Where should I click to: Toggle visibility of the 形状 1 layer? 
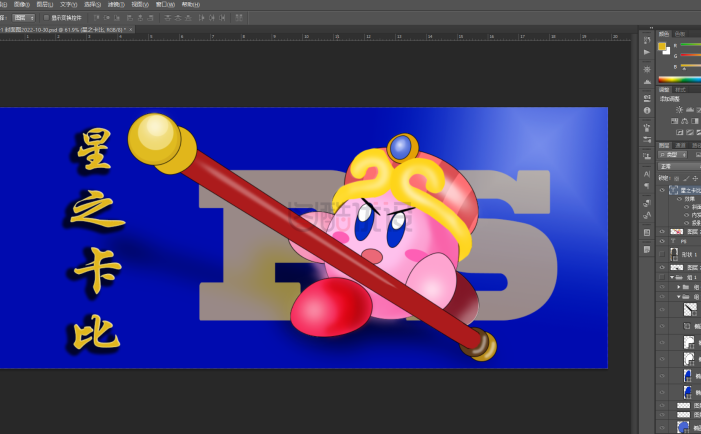pos(662,255)
